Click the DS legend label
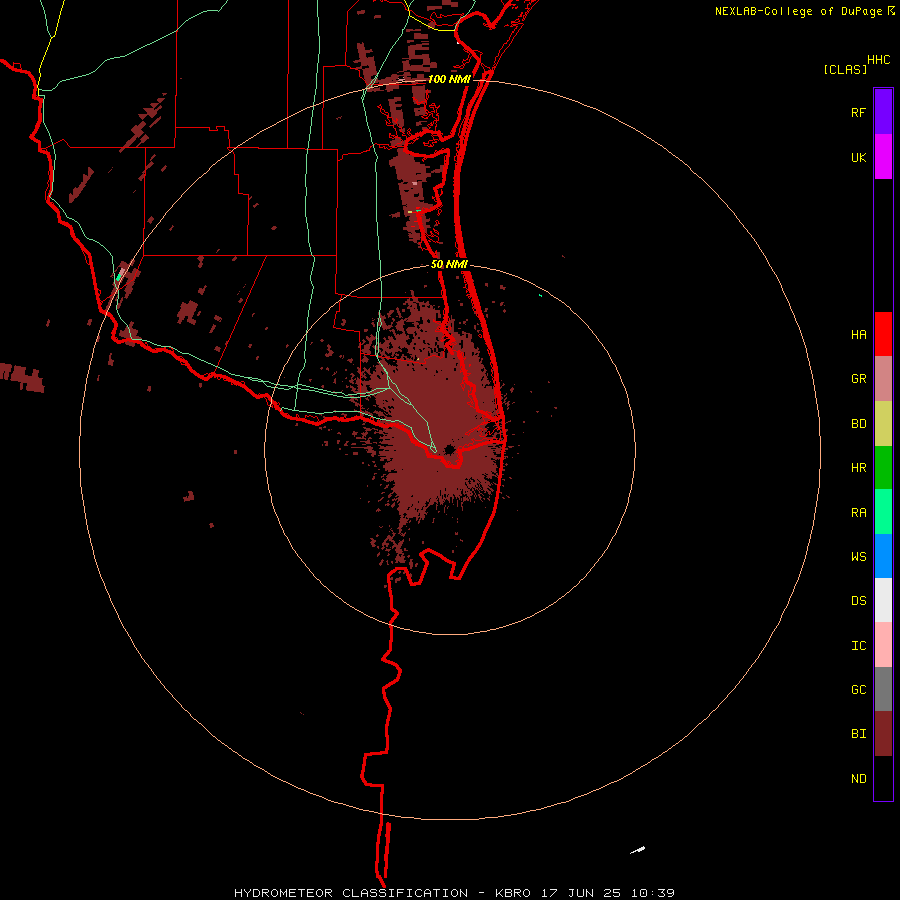Screen dimensions: 900x900 pos(858,601)
